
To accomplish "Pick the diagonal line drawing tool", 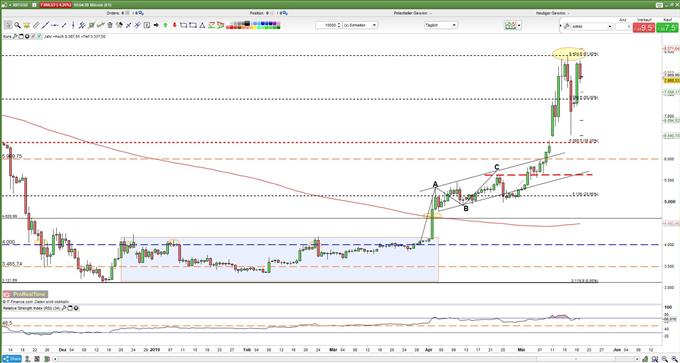I will point(45,25).
